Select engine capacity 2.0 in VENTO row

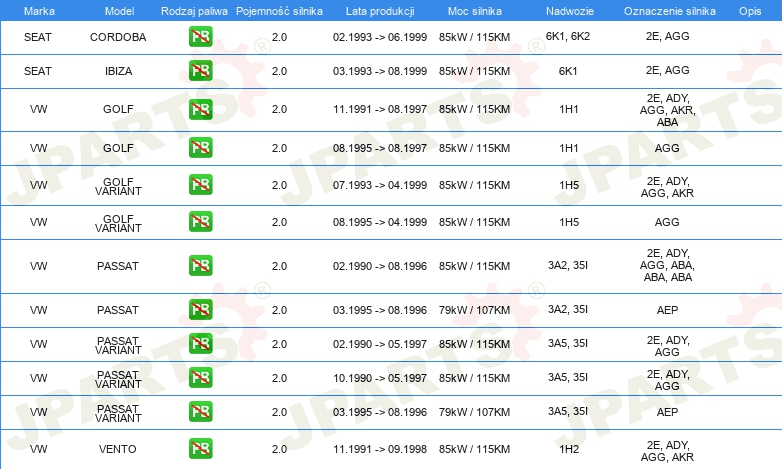pos(279,449)
